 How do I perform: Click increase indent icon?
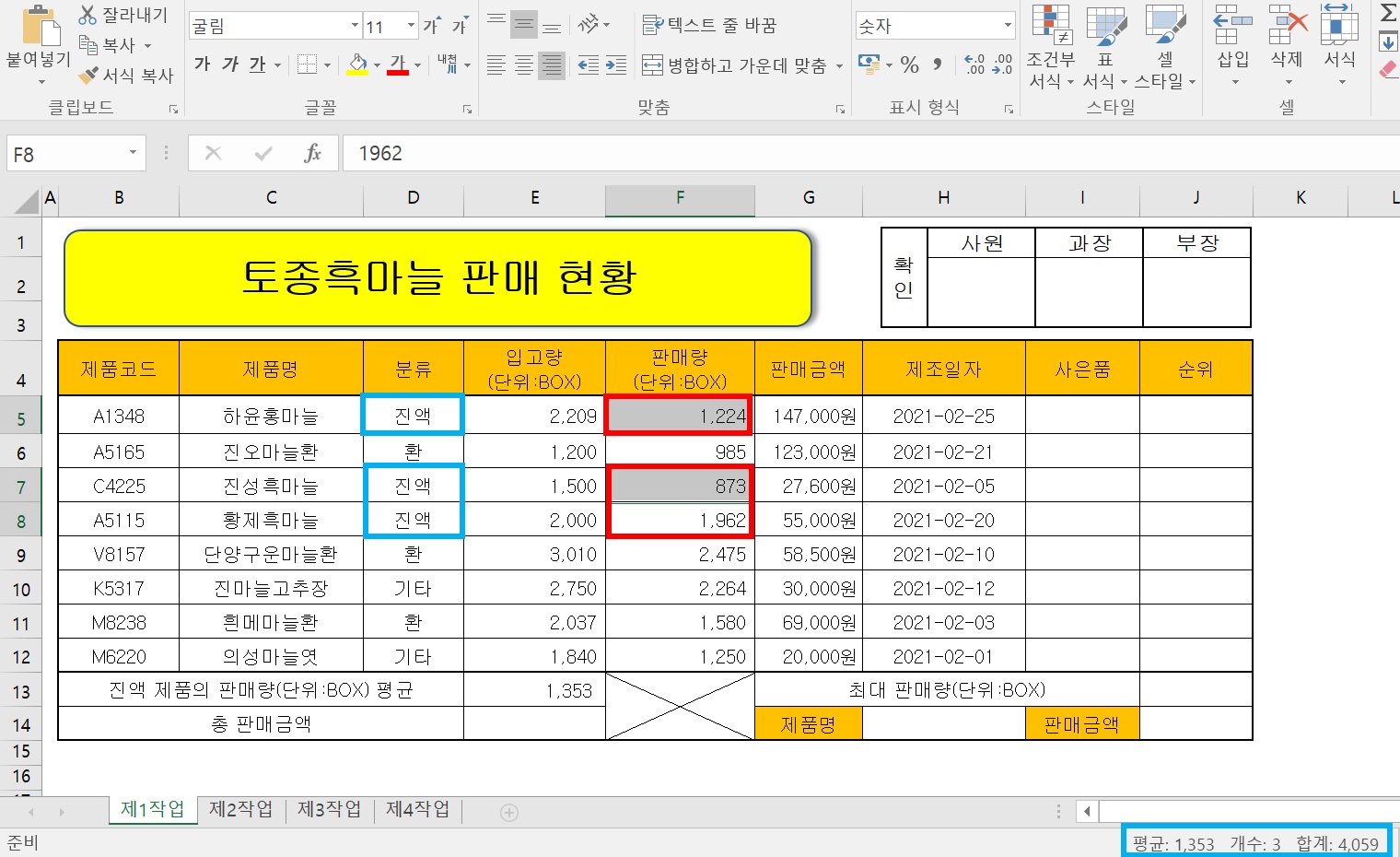616,64
